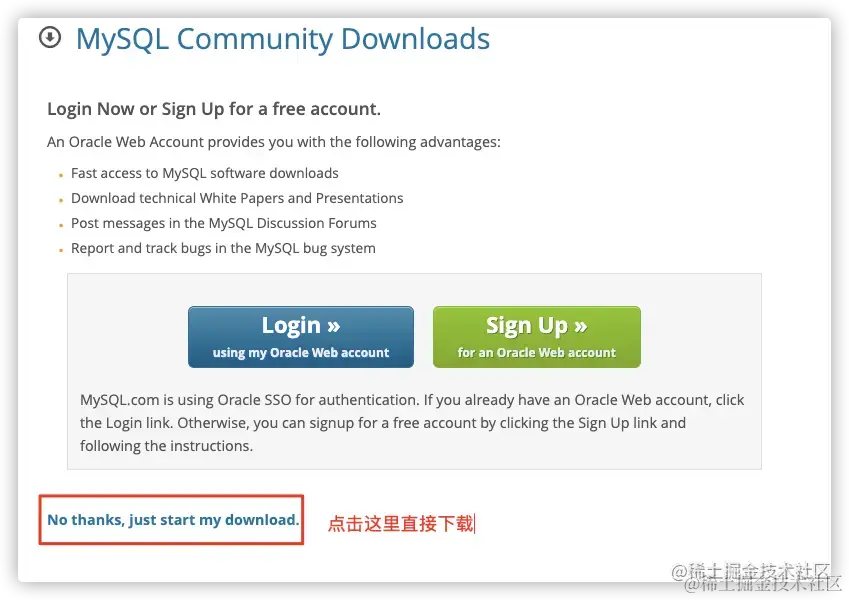Image resolution: width=849 pixels, height=600 pixels.
Task: Open the MySQL Community Downloads heading link
Action: [283, 40]
